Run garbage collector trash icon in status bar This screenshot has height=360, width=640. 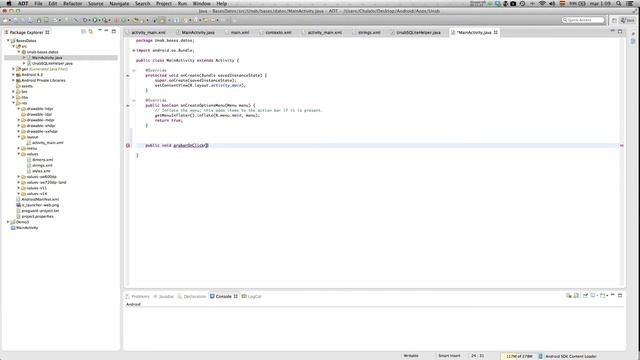540,356
